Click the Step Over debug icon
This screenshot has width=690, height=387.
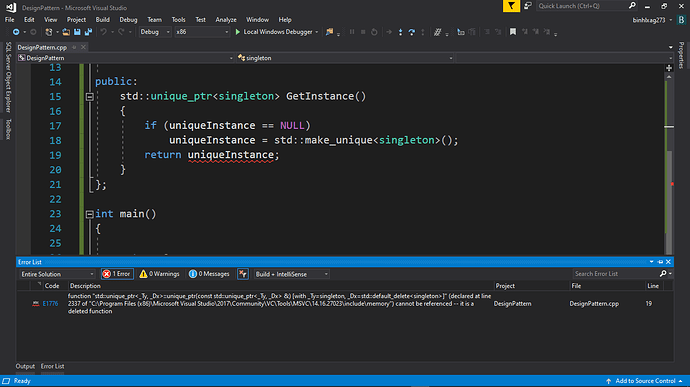(411, 32)
